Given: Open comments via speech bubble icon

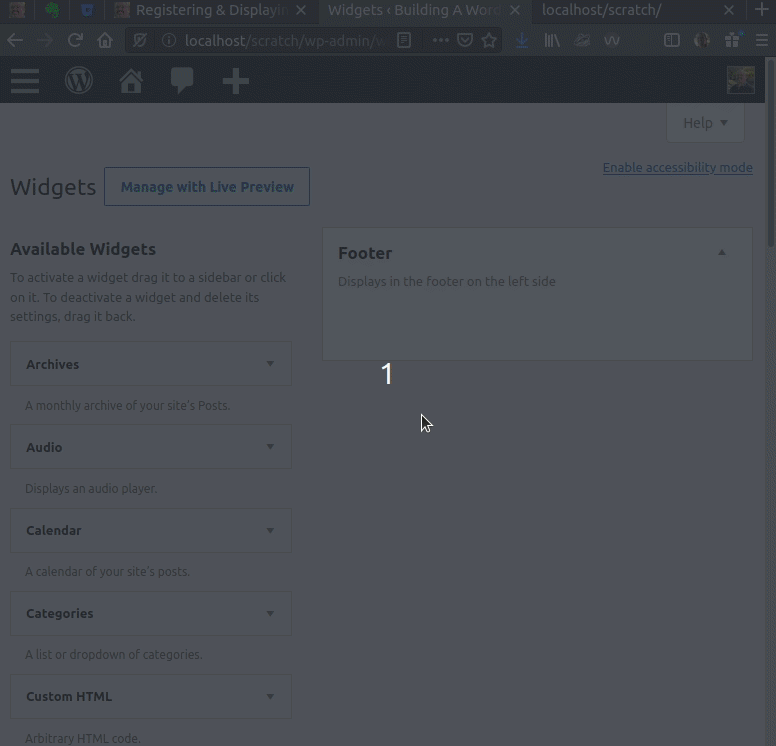Looking at the screenshot, I should click(x=182, y=81).
